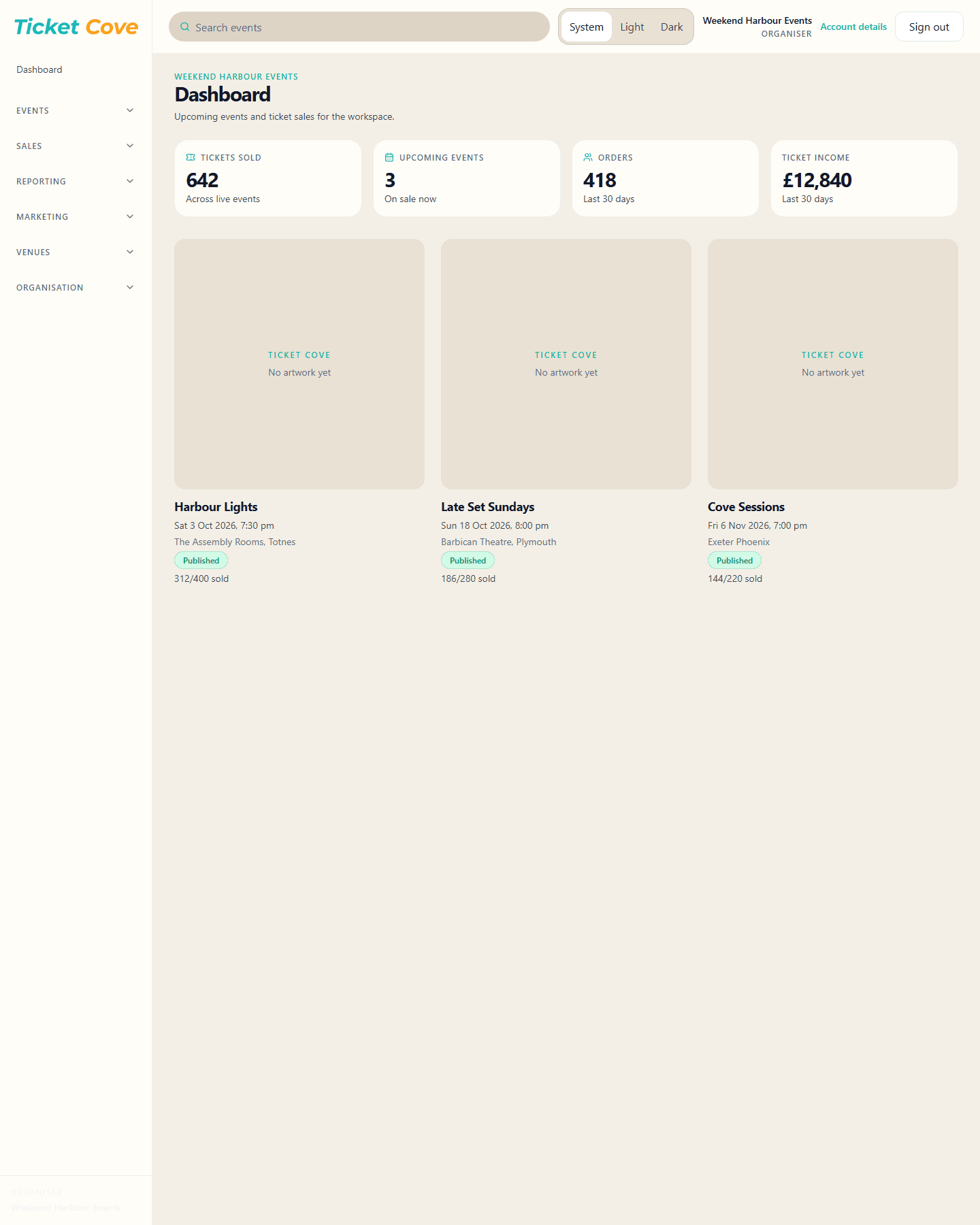Switch theme to Light
The height and width of the screenshot is (1225, 980).
[632, 27]
